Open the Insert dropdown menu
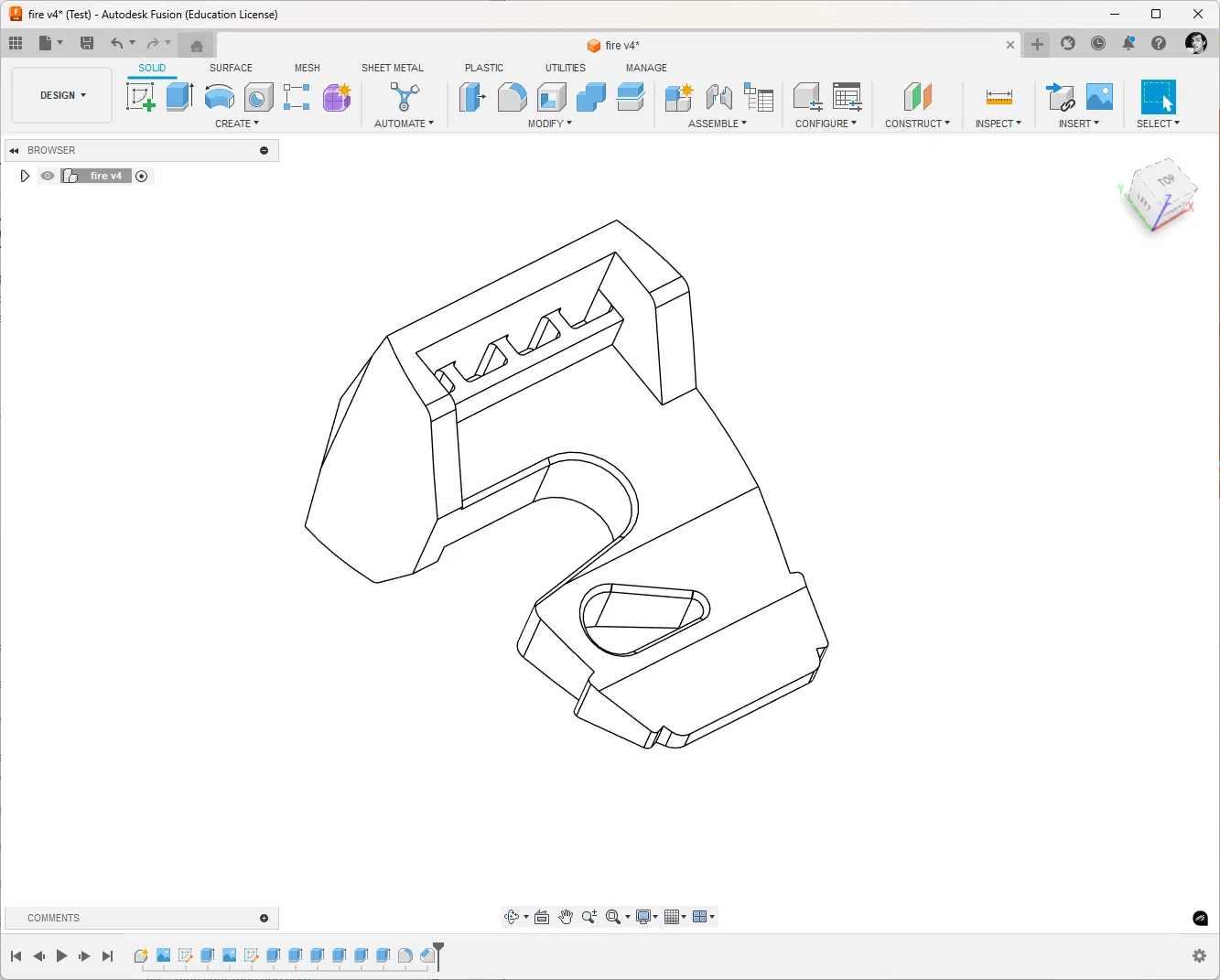 (x=1079, y=124)
